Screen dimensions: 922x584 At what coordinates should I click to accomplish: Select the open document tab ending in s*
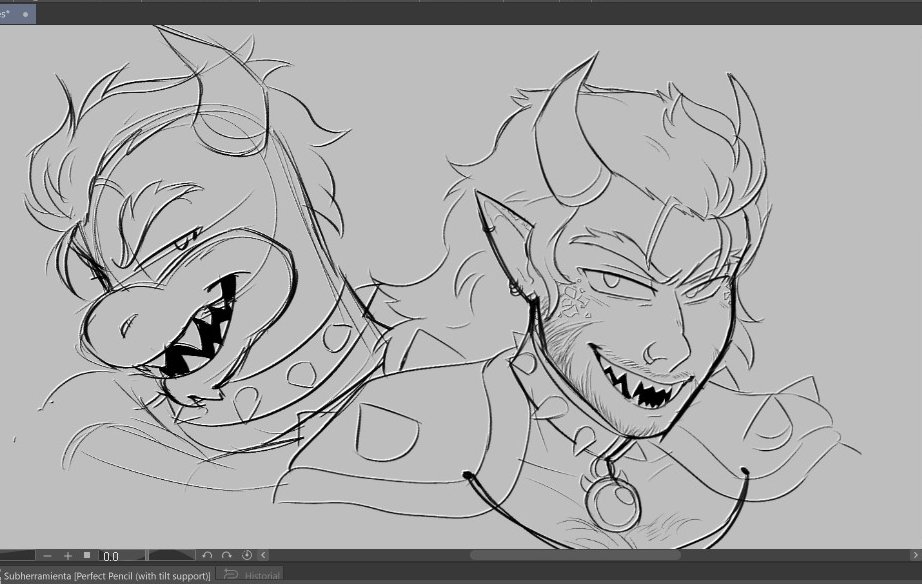17,14
